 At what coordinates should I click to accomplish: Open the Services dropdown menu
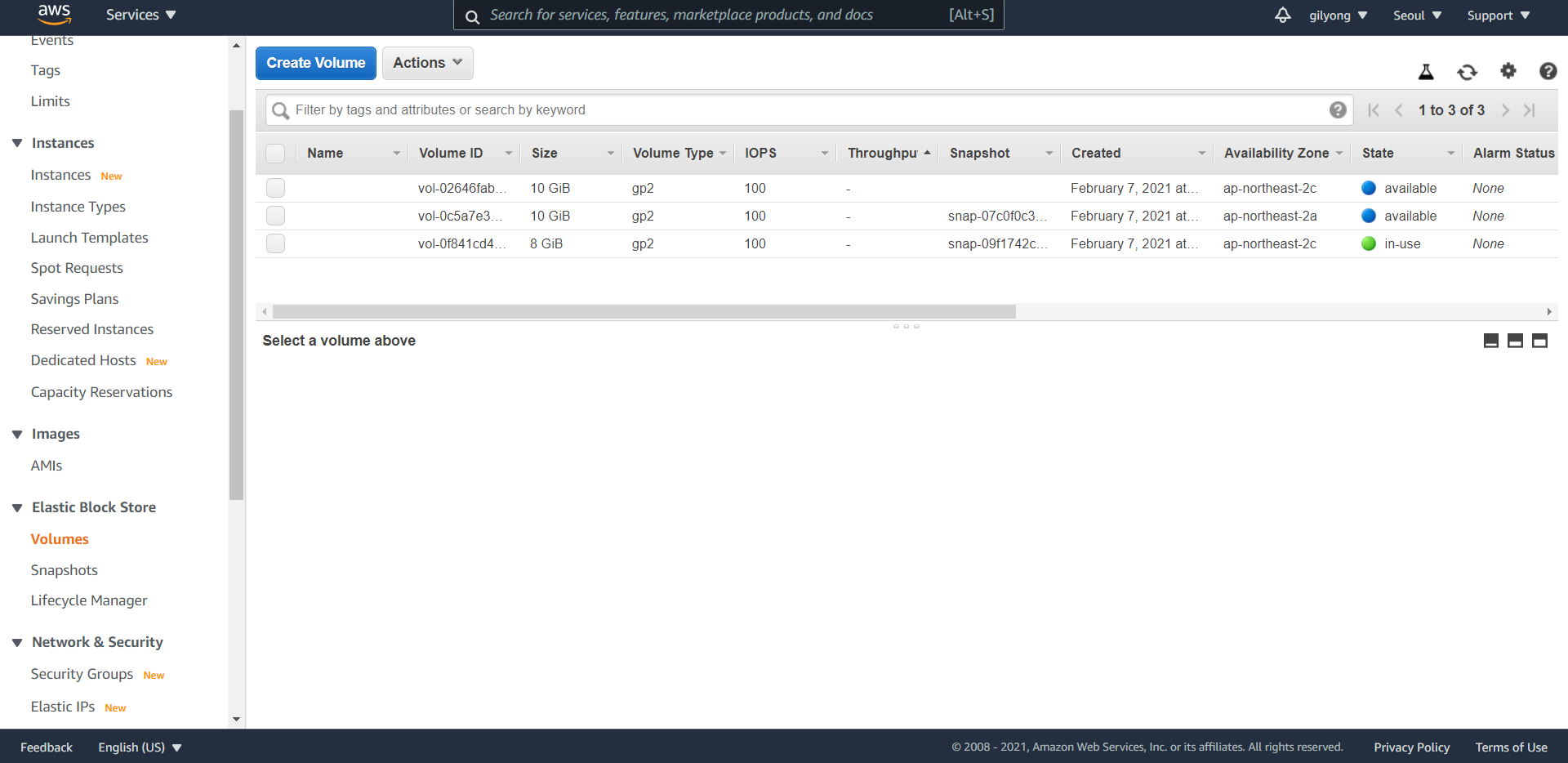coord(140,15)
